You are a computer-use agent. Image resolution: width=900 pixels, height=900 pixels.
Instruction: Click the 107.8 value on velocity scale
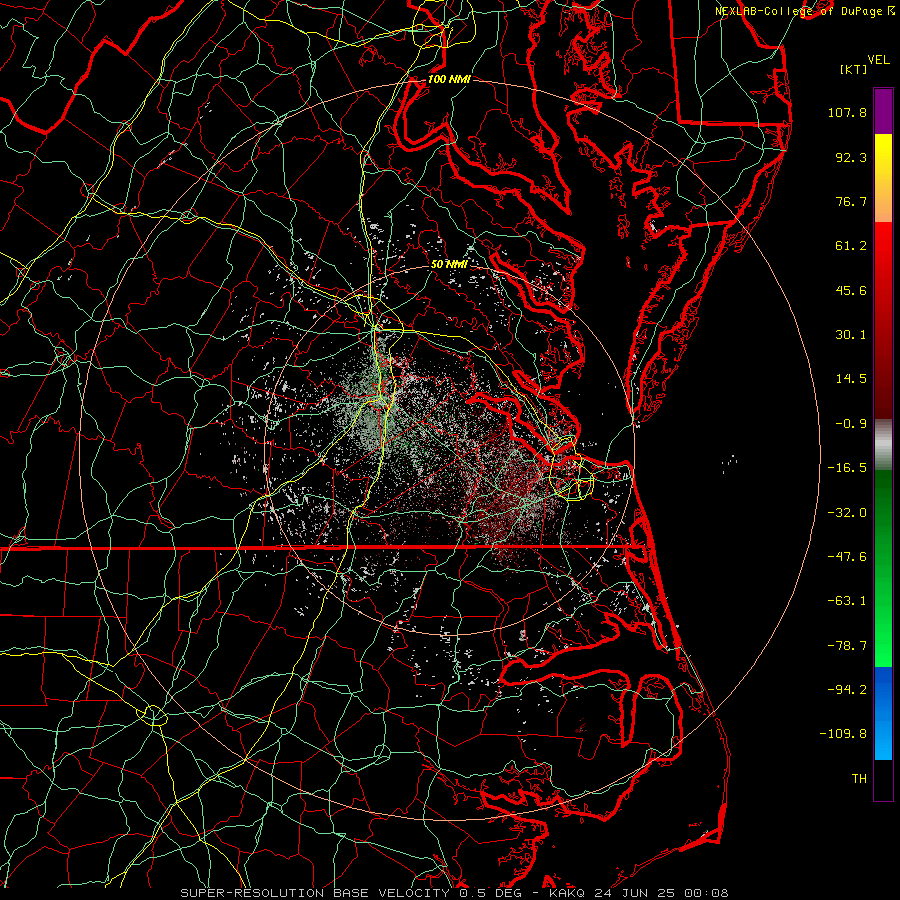point(847,112)
